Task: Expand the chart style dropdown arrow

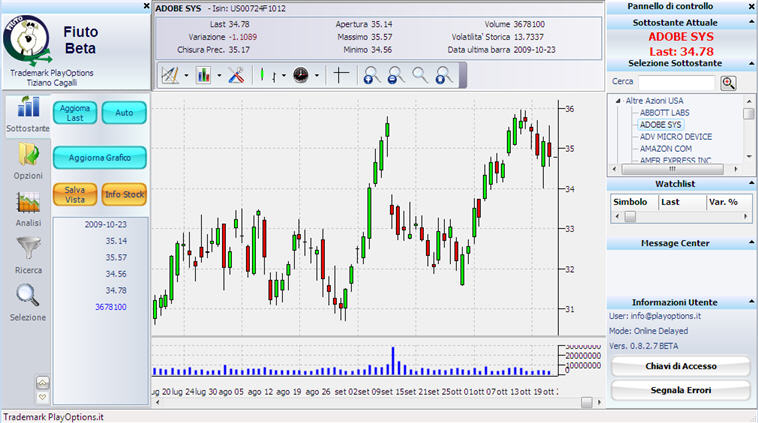Action: (284, 75)
